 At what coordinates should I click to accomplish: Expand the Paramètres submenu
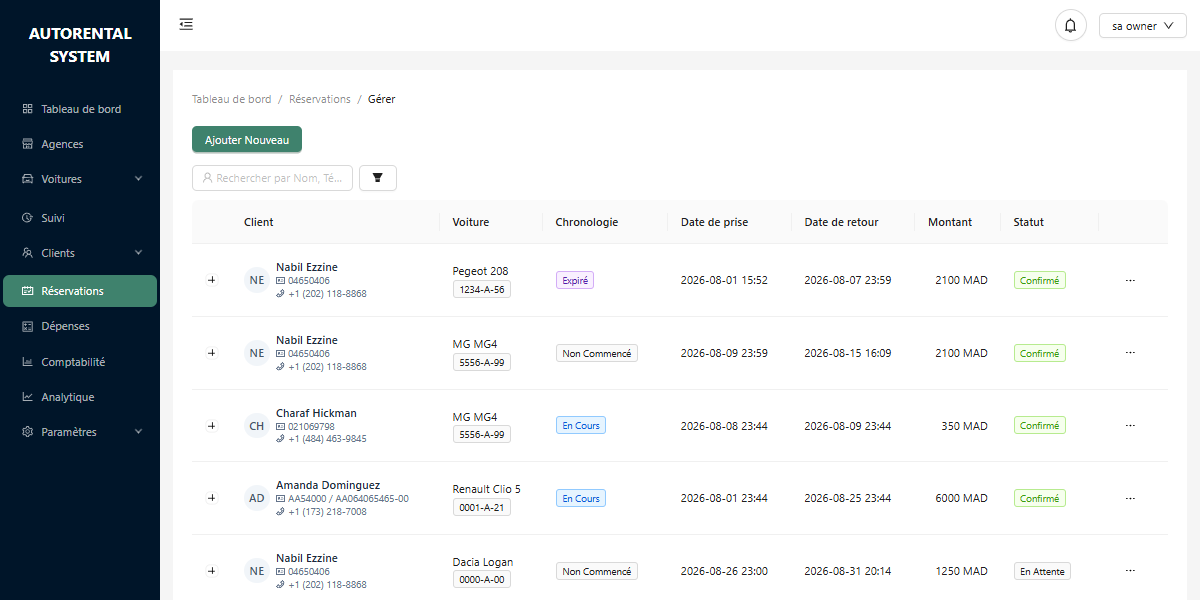[x=80, y=432]
